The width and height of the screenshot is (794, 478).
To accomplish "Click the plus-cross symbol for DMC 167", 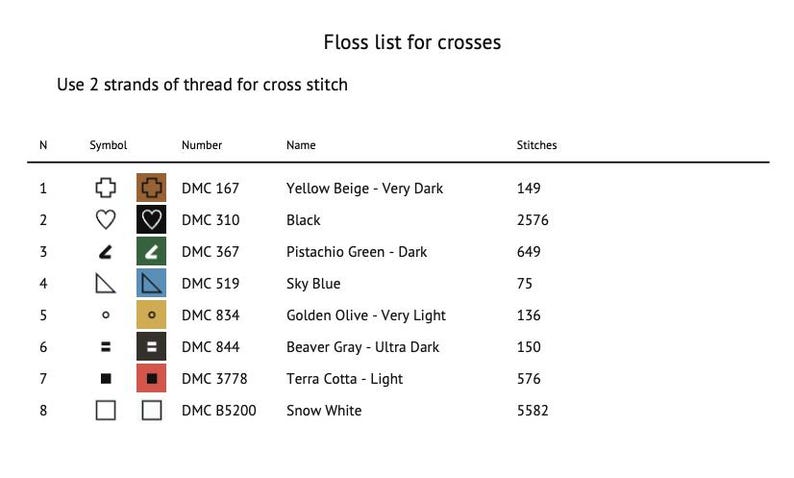I will click(x=105, y=188).
